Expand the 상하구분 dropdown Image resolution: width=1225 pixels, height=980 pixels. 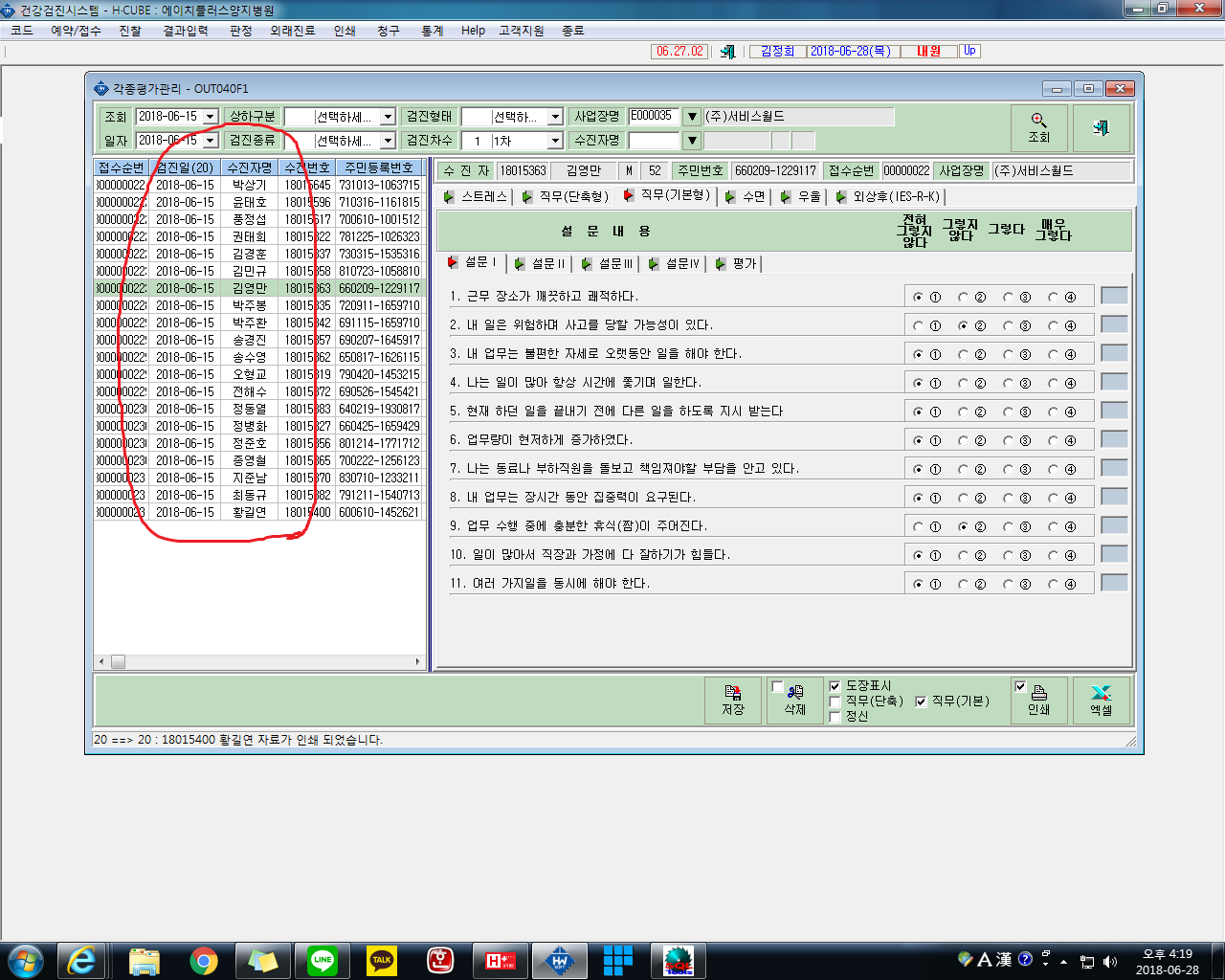[388, 117]
